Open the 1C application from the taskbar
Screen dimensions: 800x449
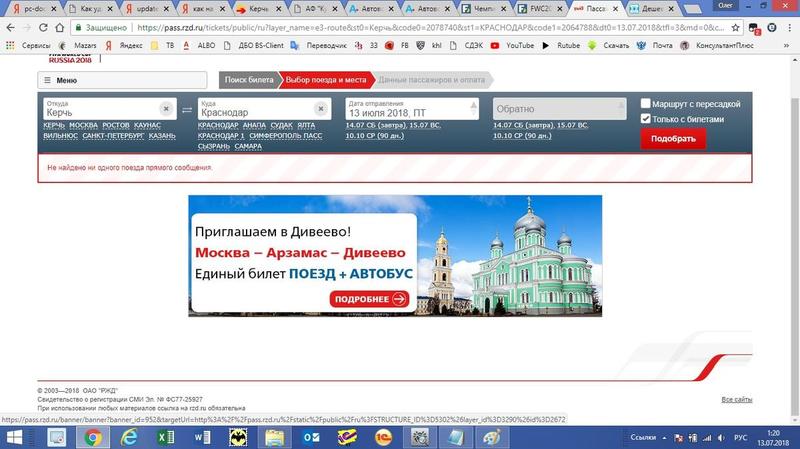[x=383, y=438]
